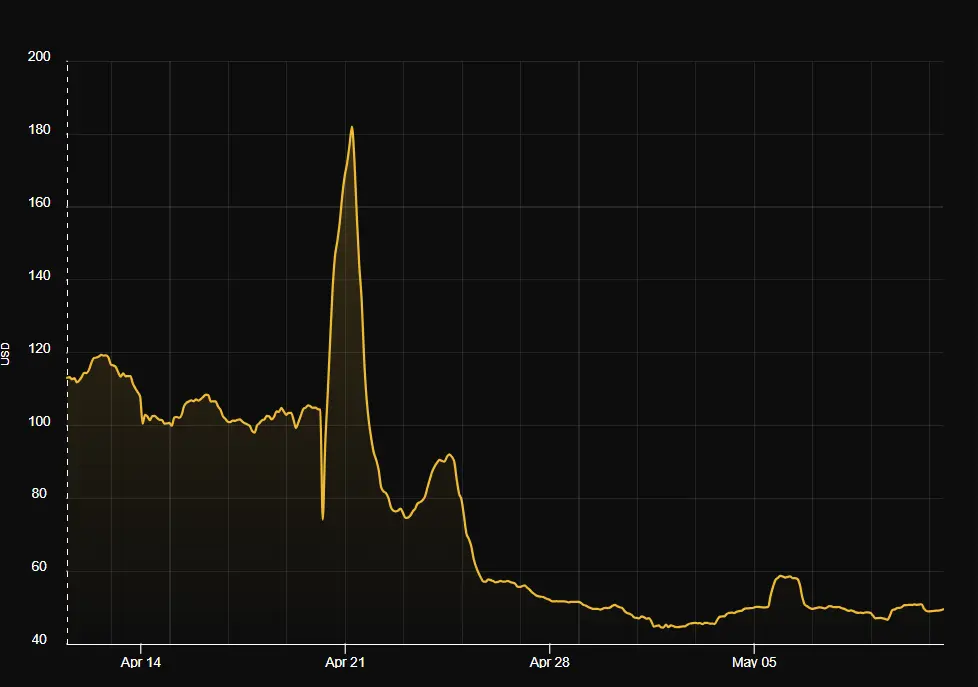This screenshot has width=978, height=687.
Task: Click the USD axis title
Action: click(6, 354)
